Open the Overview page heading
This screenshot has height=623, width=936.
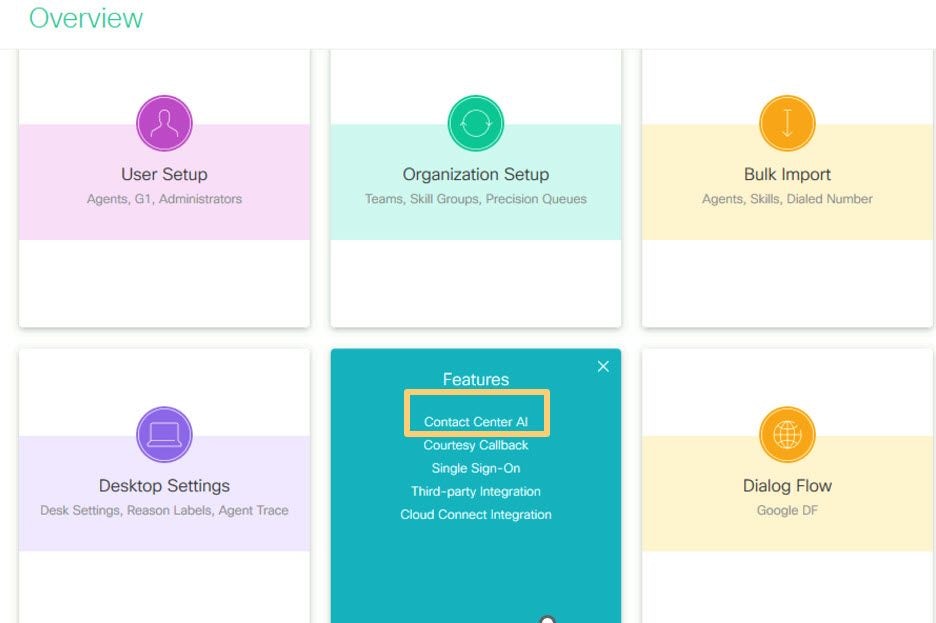pyautogui.click(x=85, y=17)
